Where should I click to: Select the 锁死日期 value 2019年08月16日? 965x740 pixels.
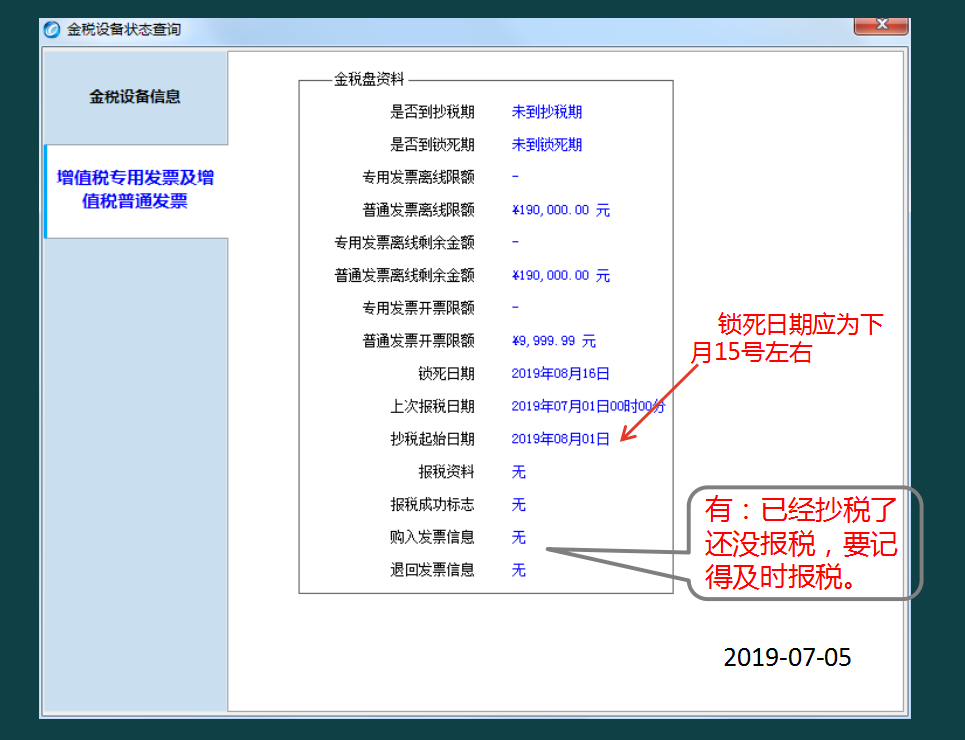562,374
